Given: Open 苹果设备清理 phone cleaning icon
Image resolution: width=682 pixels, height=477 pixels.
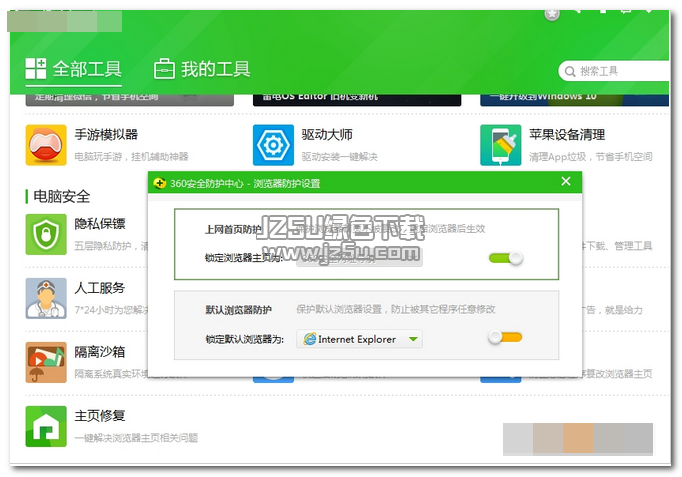Looking at the screenshot, I should pos(501,145).
